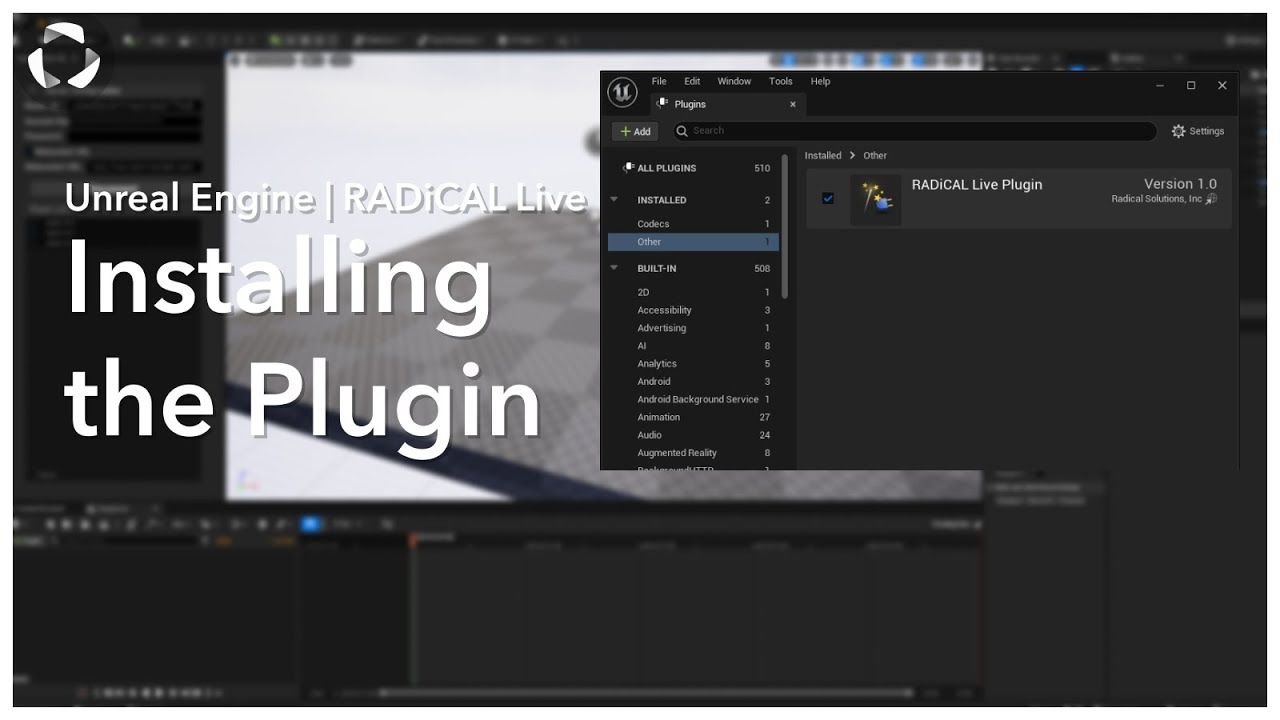
Task: Click the Installed breadcrumb link
Action: click(823, 156)
